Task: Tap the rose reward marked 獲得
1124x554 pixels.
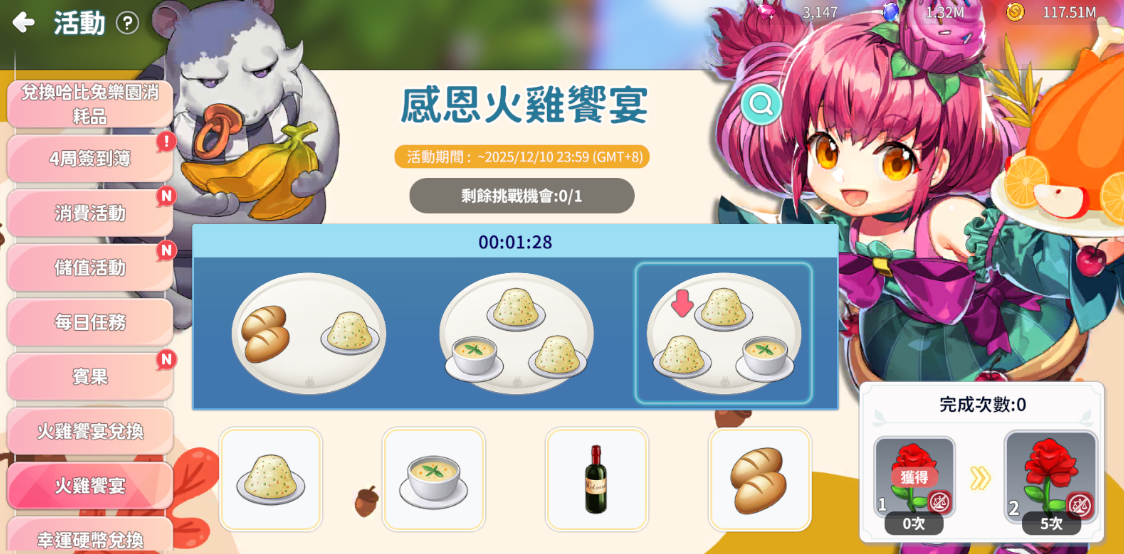Action: pyautogui.click(x=914, y=484)
